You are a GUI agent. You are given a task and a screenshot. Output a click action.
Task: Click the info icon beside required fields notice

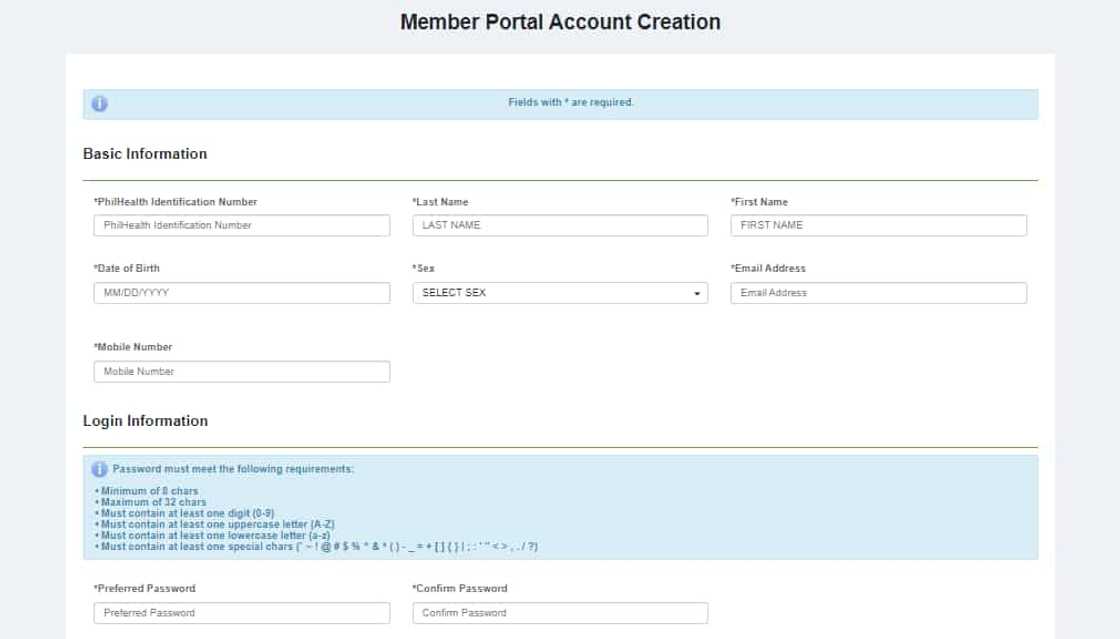point(99,104)
